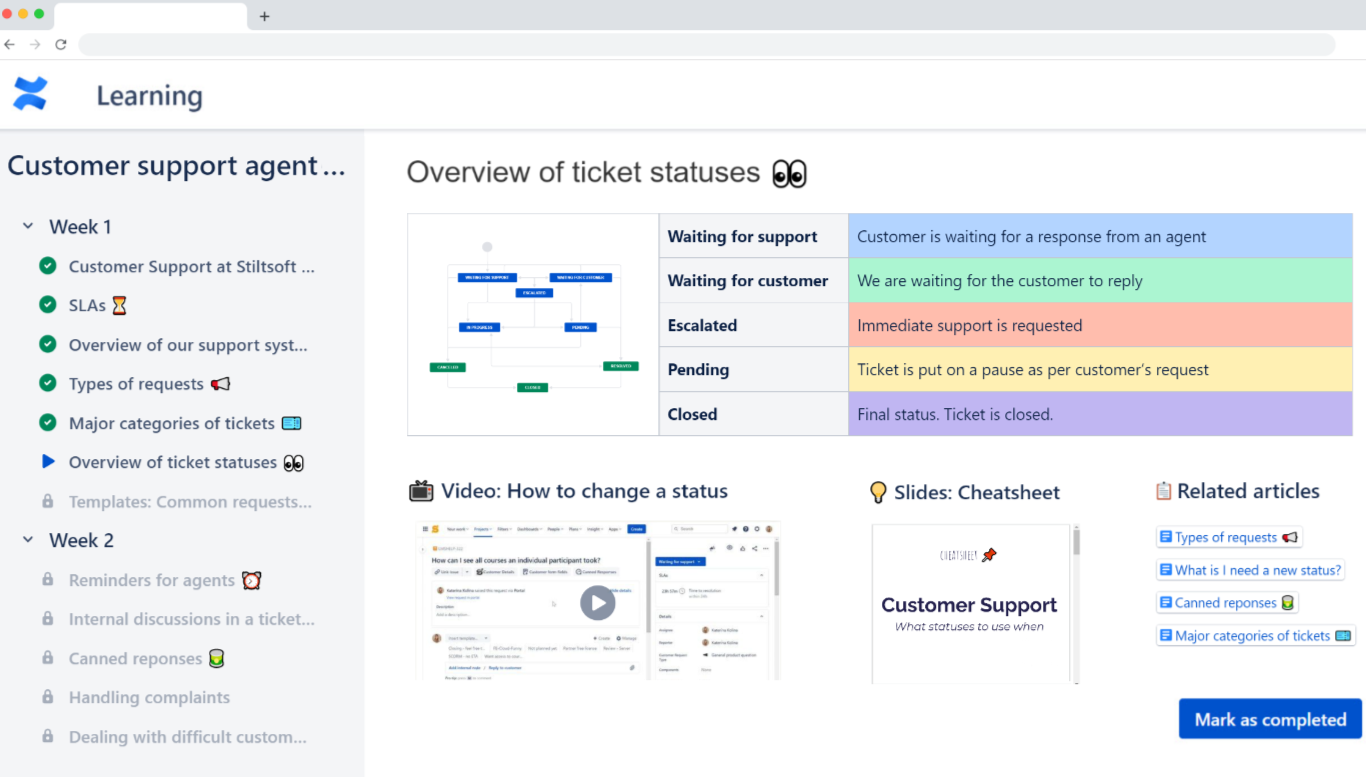The height and width of the screenshot is (777, 1366).
Task: Click the browser reload icon
Action: [x=61, y=44]
